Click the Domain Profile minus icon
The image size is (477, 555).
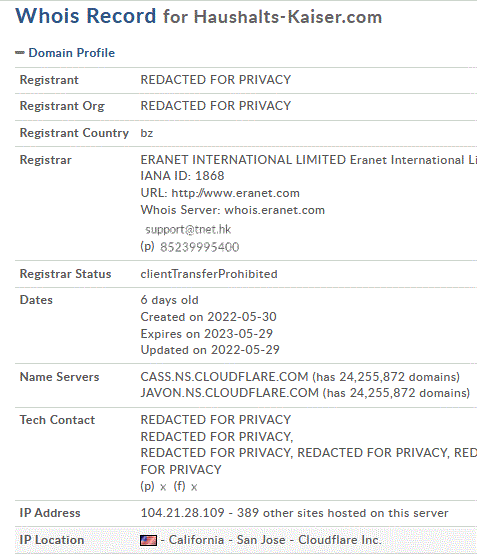point(19,53)
